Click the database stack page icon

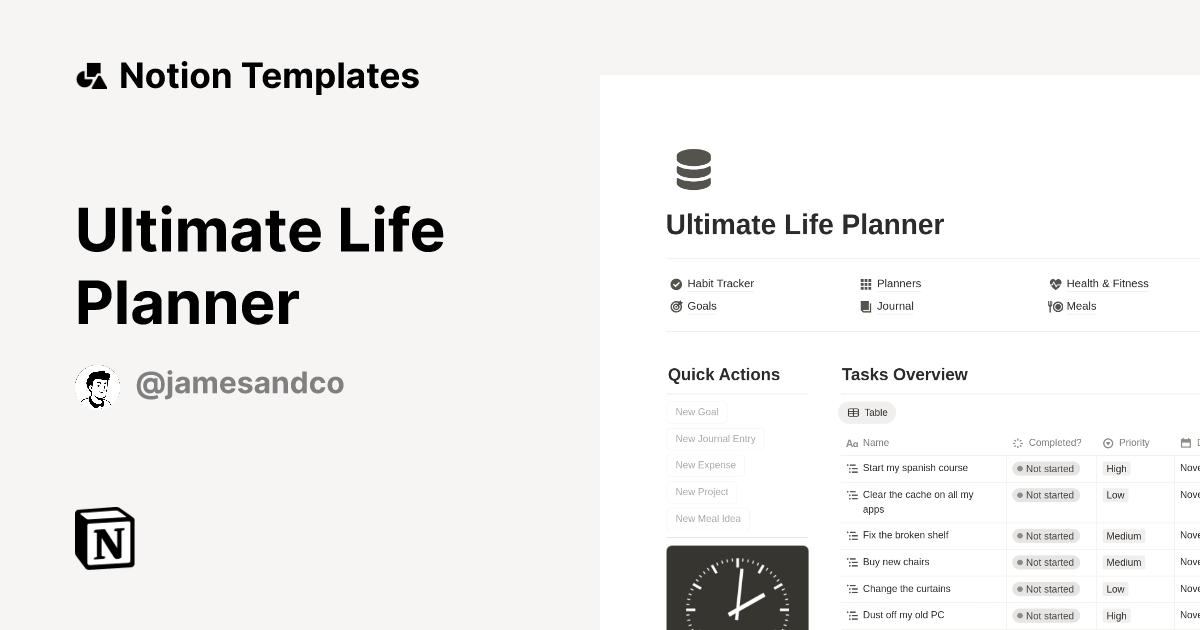[693, 169]
